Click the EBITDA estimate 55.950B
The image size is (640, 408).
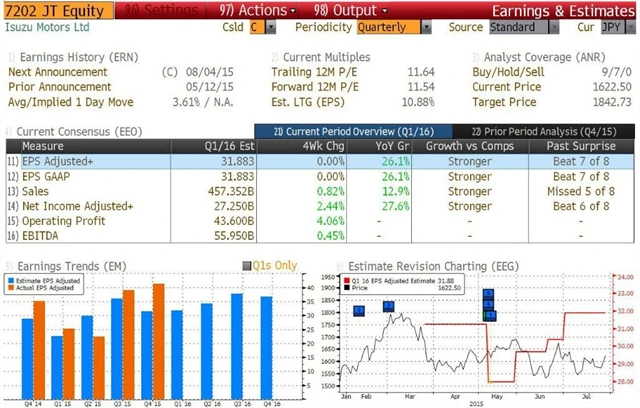pyautogui.click(x=234, y=236)
